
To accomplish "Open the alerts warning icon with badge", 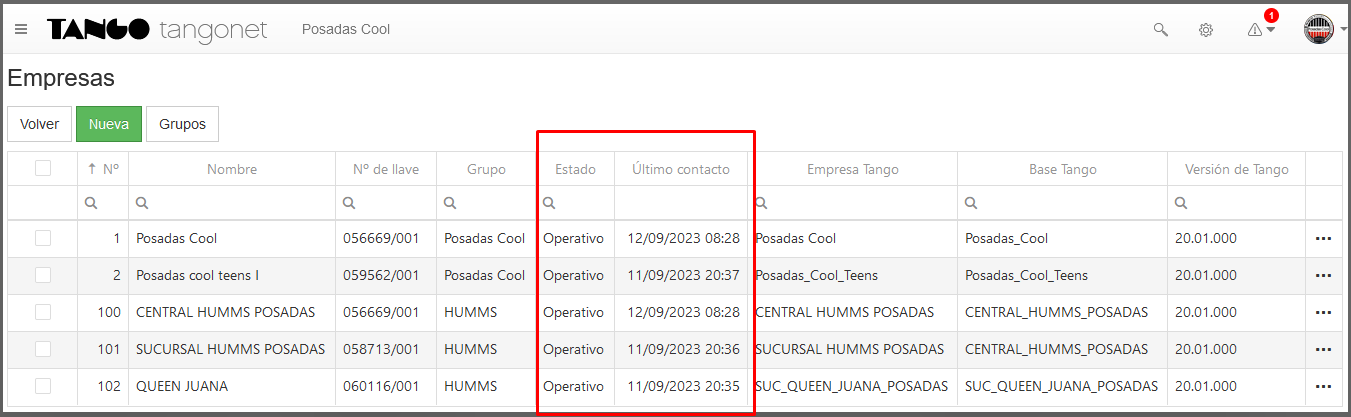I will pos(1255,30).
